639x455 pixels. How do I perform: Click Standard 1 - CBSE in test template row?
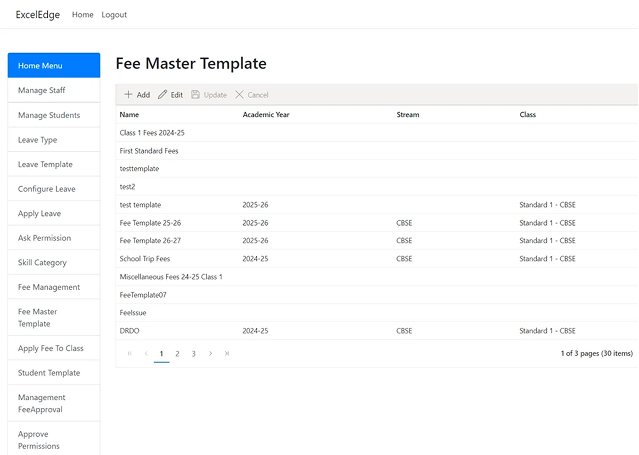[x=547, y=205]
